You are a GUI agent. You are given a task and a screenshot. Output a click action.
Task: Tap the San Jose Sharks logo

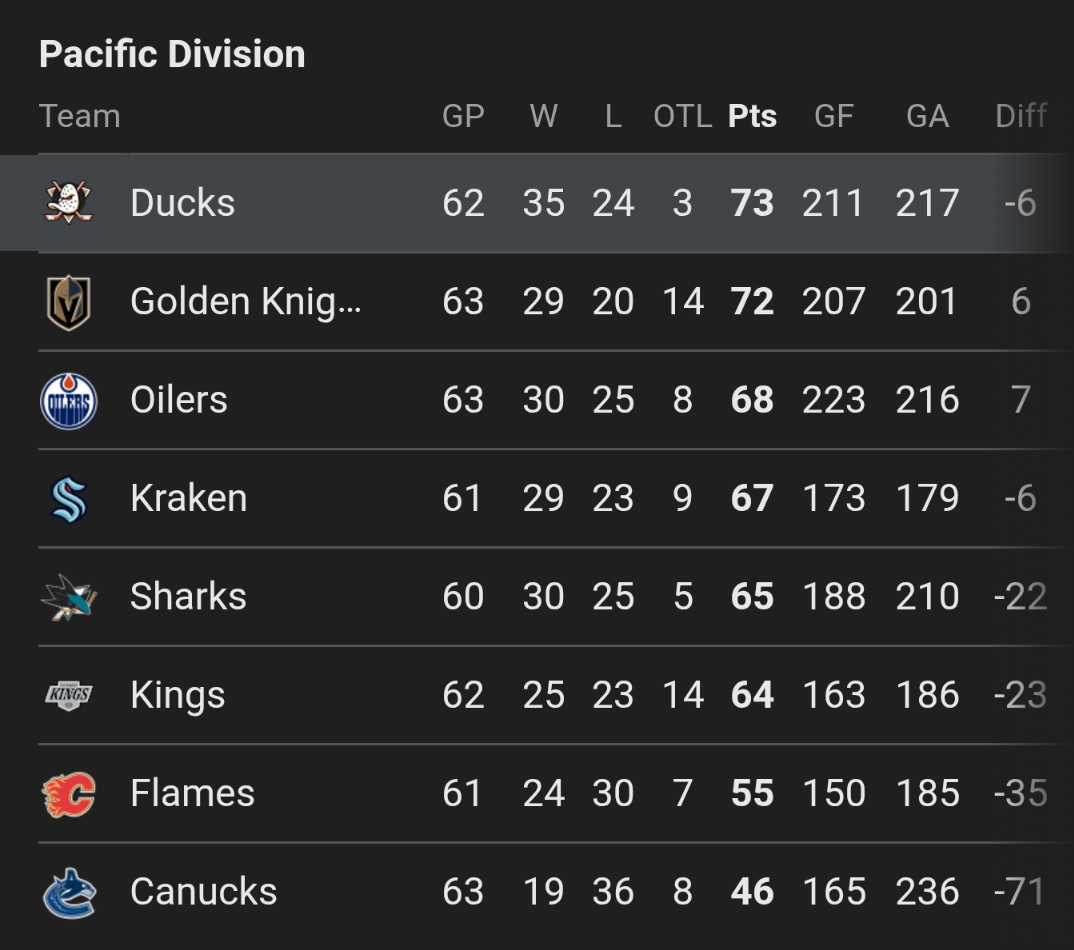coord(69,597)
